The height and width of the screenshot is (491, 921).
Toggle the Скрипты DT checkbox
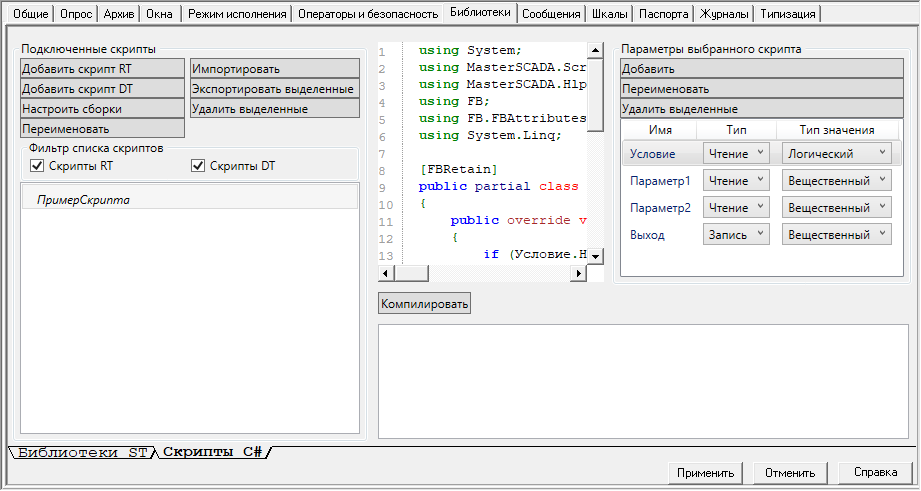click(x=198, y=166)
